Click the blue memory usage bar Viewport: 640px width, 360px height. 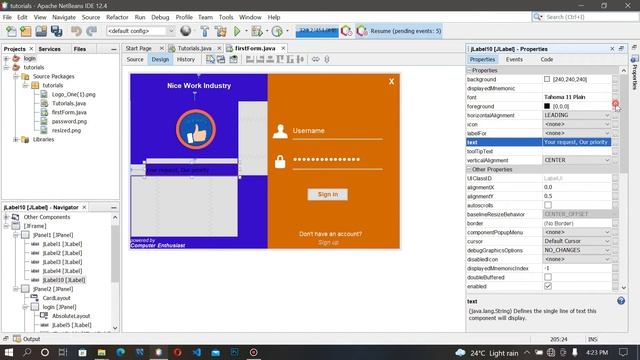pyautogui.click(x=317, y=31)
